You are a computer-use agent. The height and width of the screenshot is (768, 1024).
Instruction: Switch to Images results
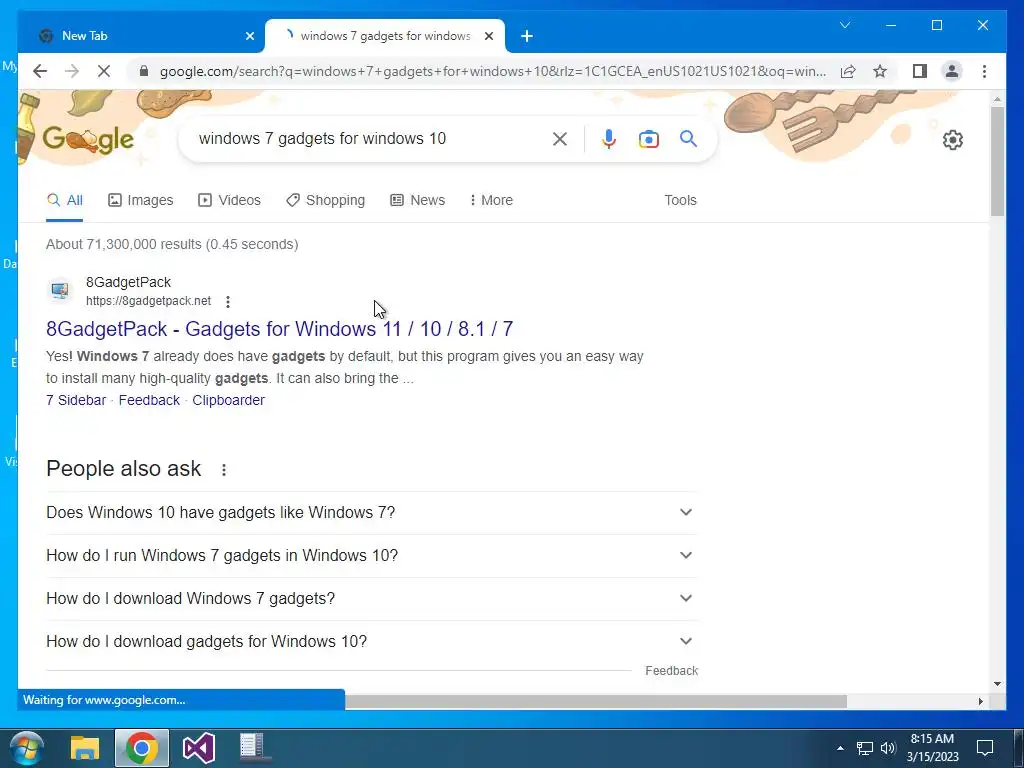click(140, 200)
